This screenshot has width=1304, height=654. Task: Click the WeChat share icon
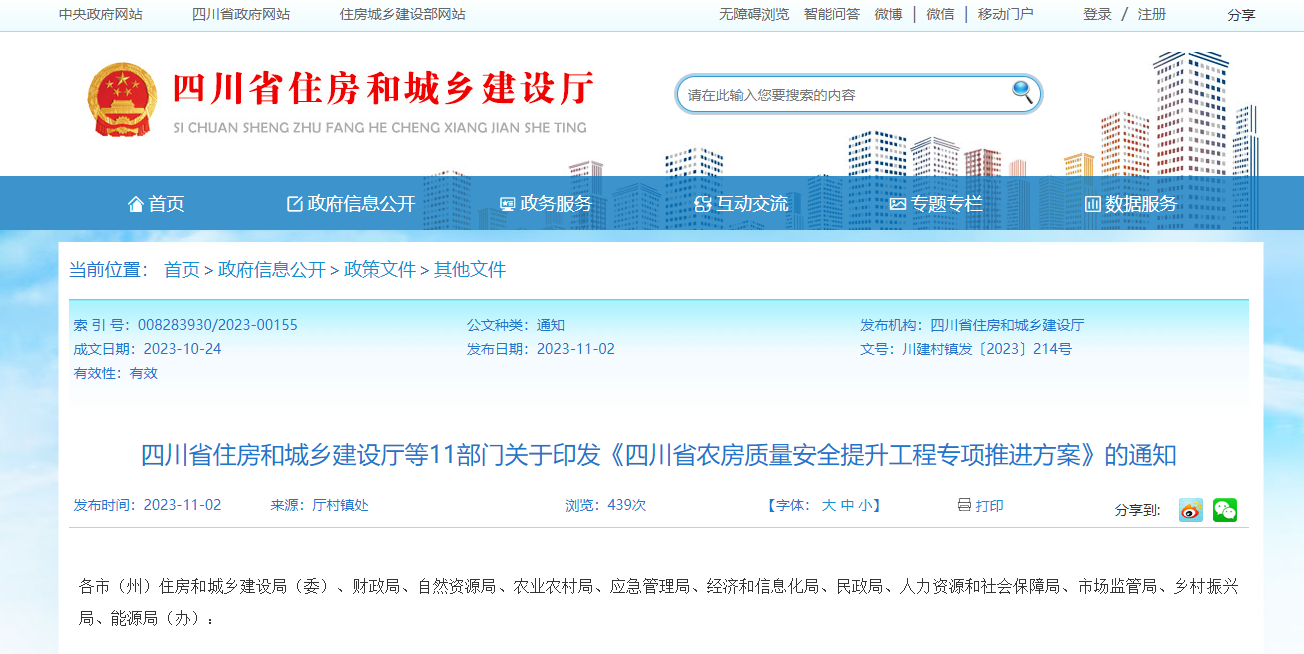1224,509
